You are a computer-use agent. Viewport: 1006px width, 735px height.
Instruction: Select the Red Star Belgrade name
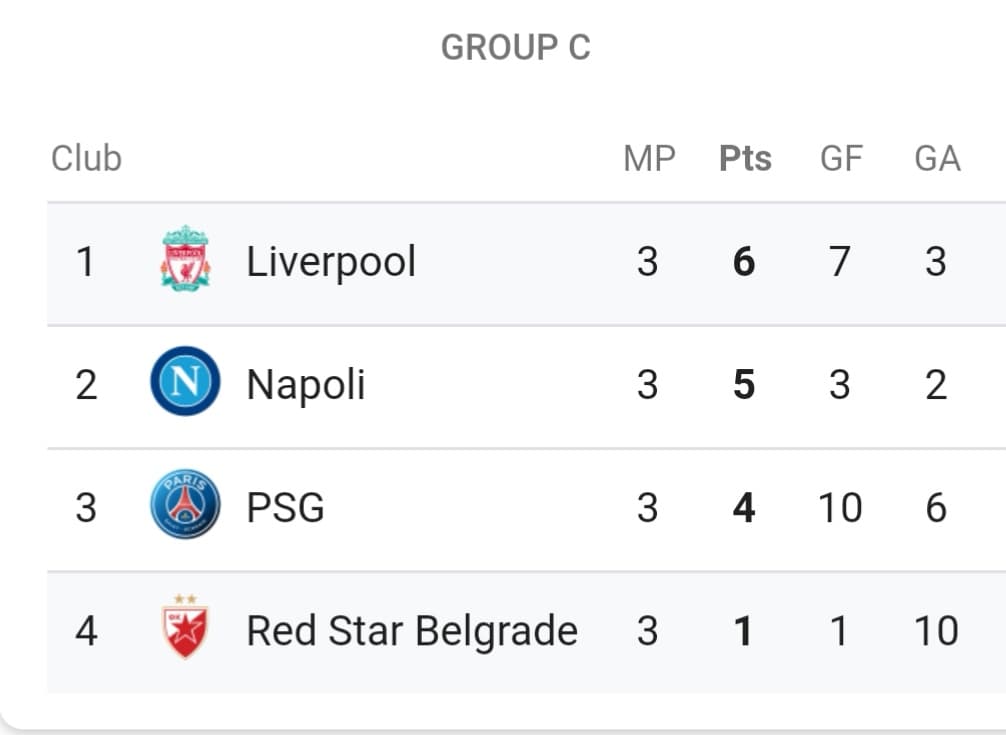pos(412,631)
